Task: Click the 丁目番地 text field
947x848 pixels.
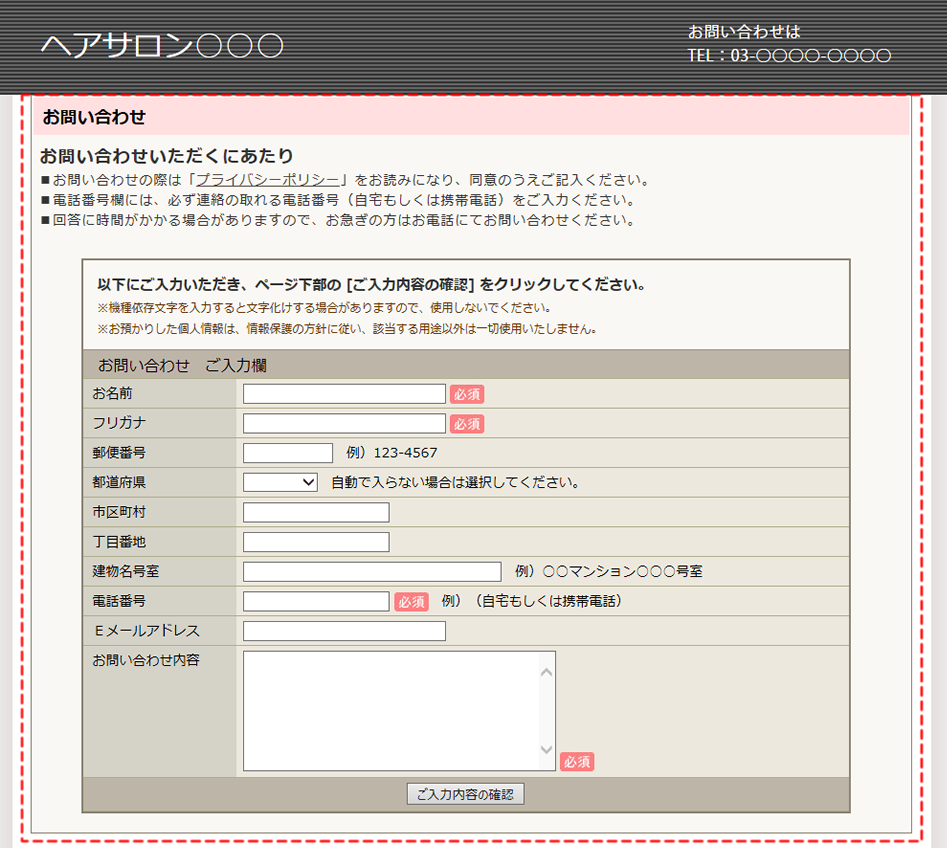Action: click(x=316, y=542)
